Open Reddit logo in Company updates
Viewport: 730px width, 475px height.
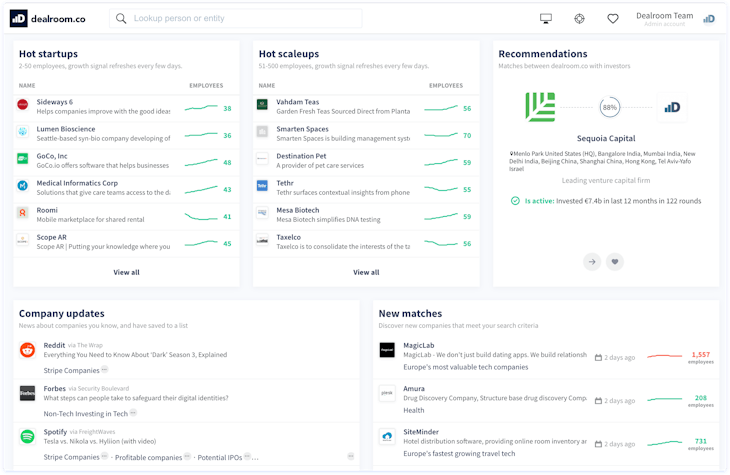tap(27, 350)
